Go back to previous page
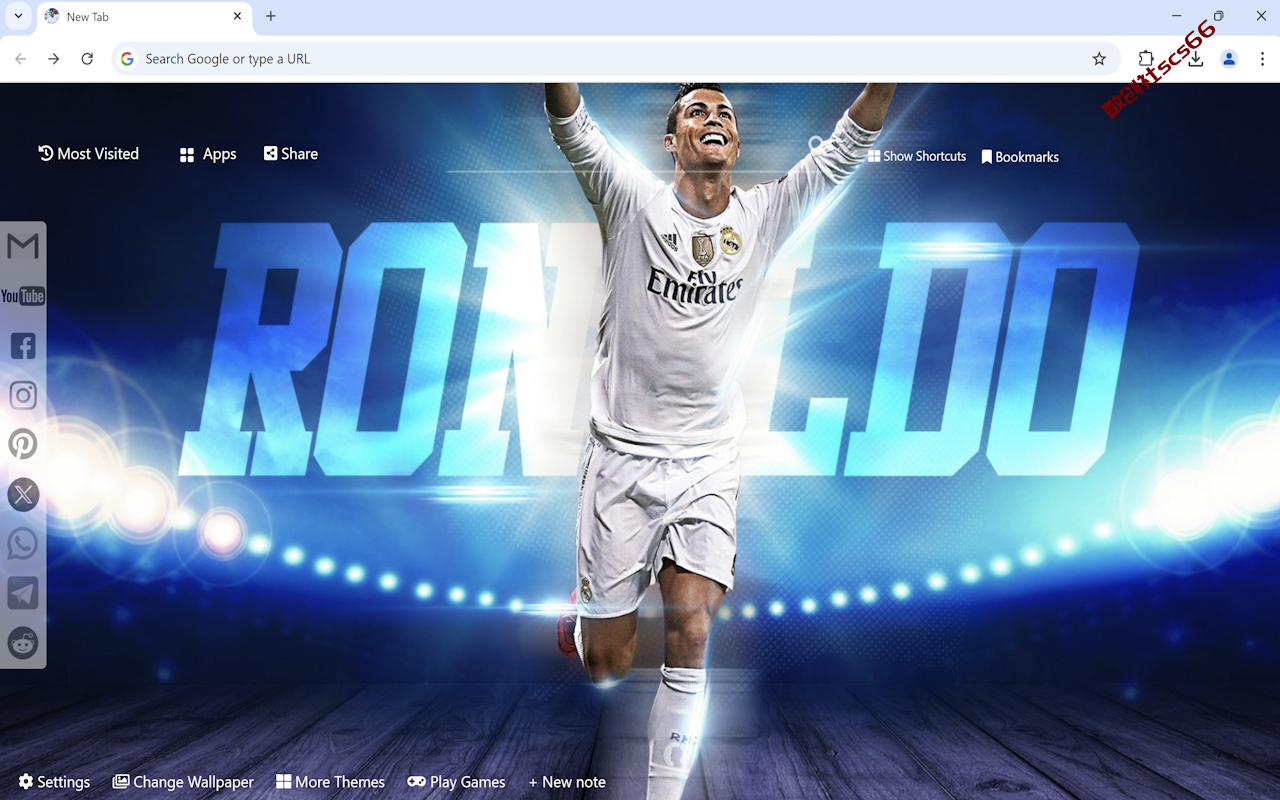The height and width of the screenshot is (800, 1280). (21, 59)
